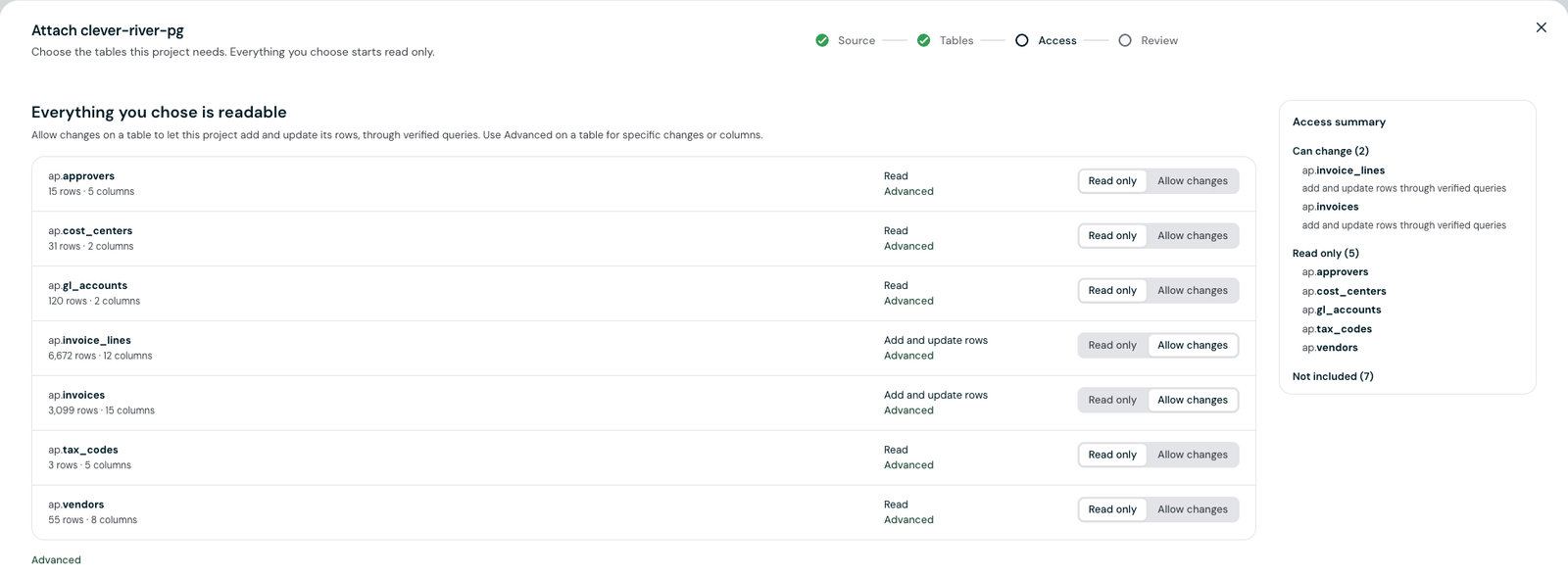Click ap.invoice_lines in Access summary
The height and width of the screenshot is (578, 1568).
[1344, 170]
